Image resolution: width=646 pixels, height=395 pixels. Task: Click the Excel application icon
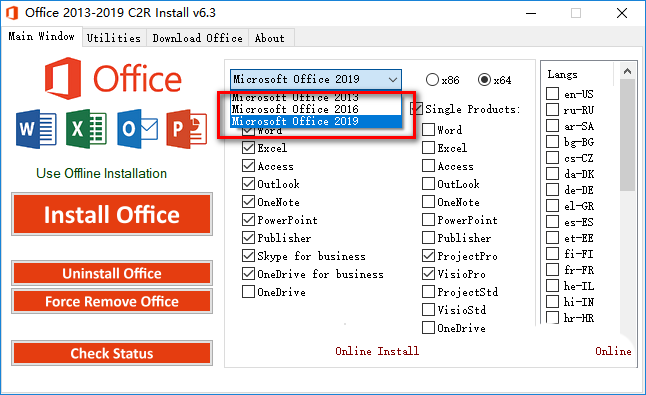(86, 129)
